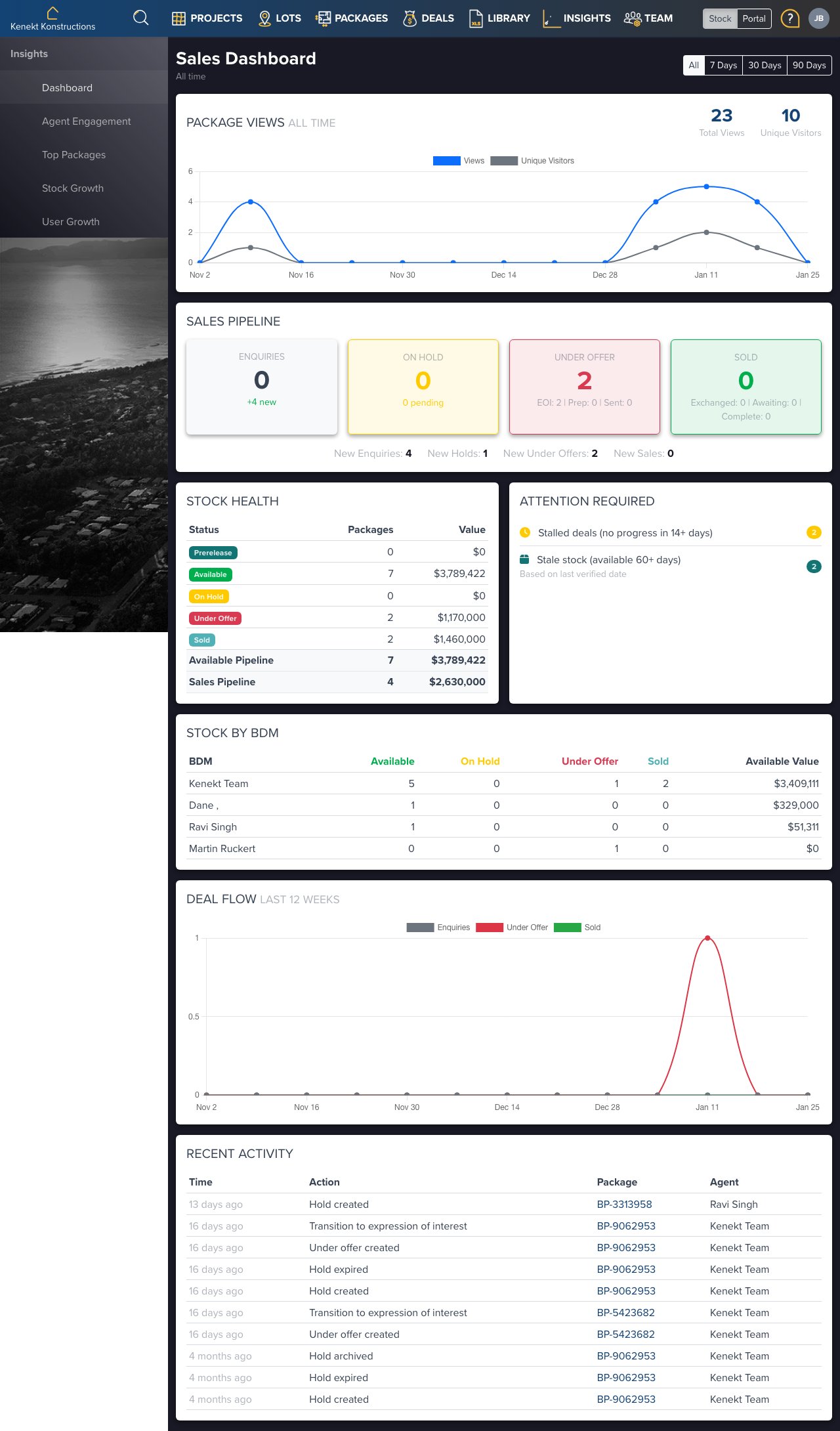Open the package link in the Hold archived row
840x1431 pixels.
click(x=626, y=1356)
